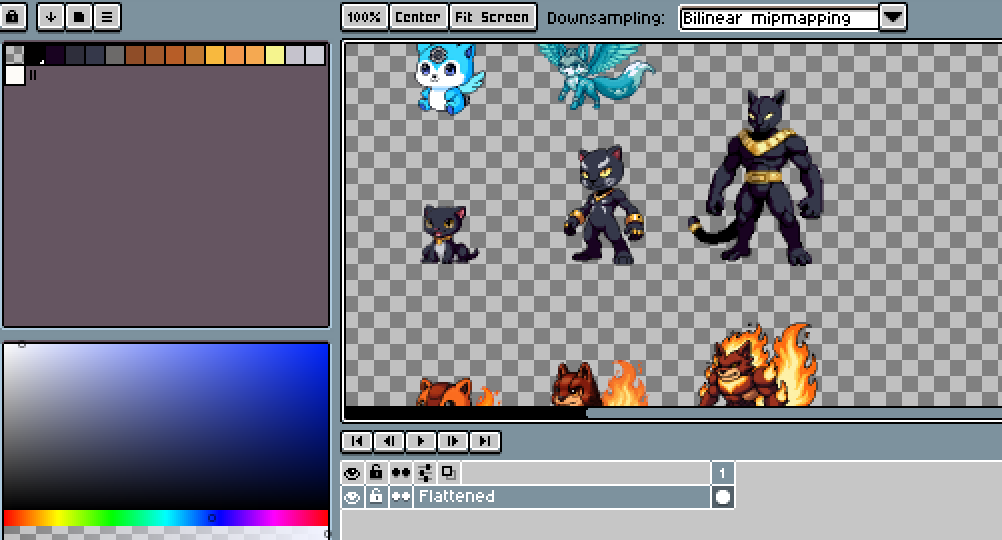
Task: Open the palette presets folder icon
Action: click(79, 17)
